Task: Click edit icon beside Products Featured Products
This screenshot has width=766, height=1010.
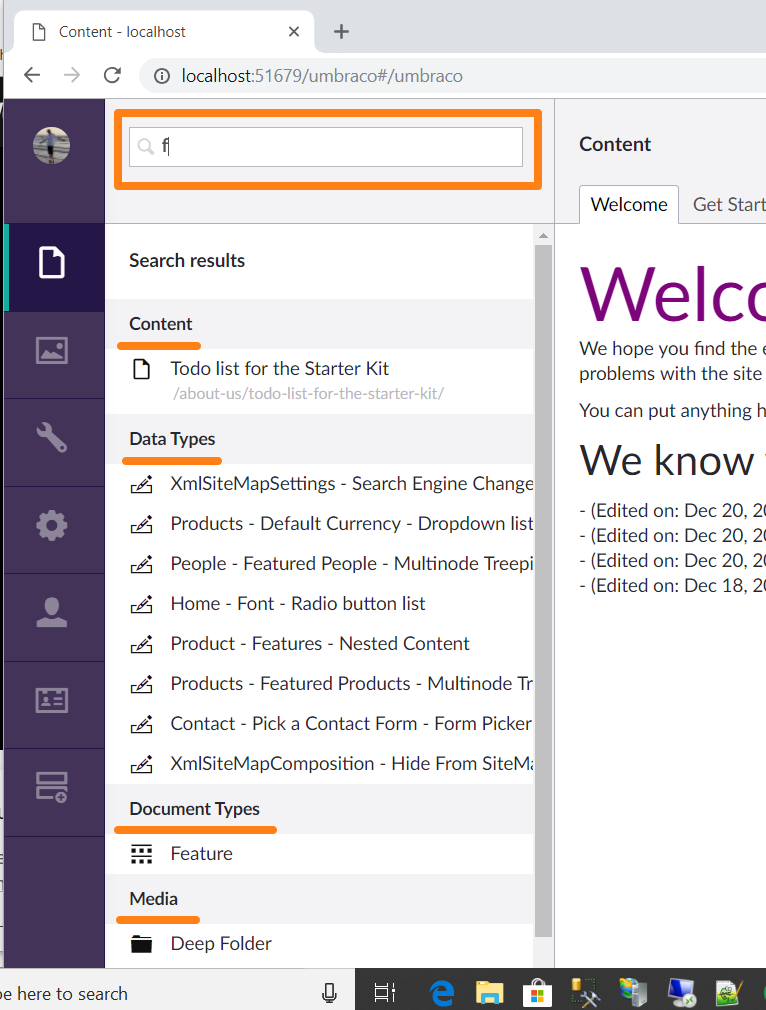Action: point(142,684)
